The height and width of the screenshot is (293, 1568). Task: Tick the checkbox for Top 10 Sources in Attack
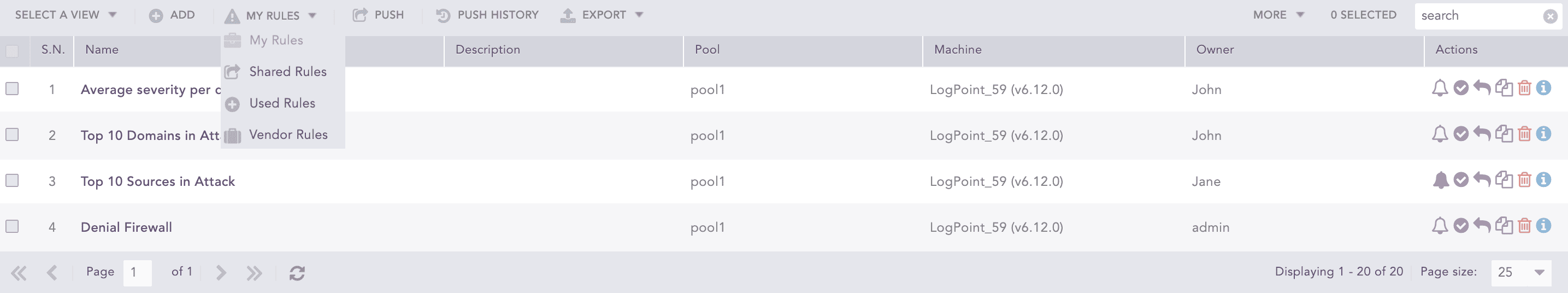tap(12, 180)
